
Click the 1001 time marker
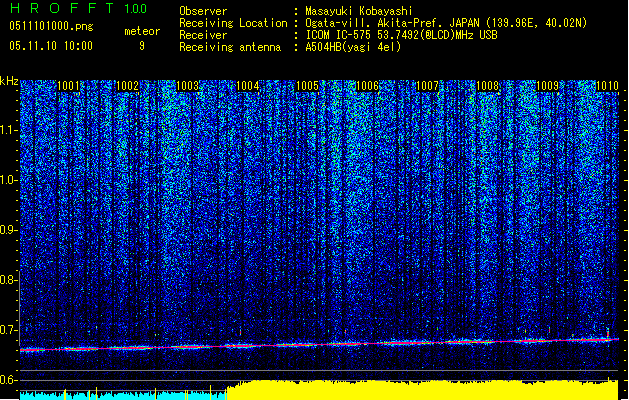(68, 86)
